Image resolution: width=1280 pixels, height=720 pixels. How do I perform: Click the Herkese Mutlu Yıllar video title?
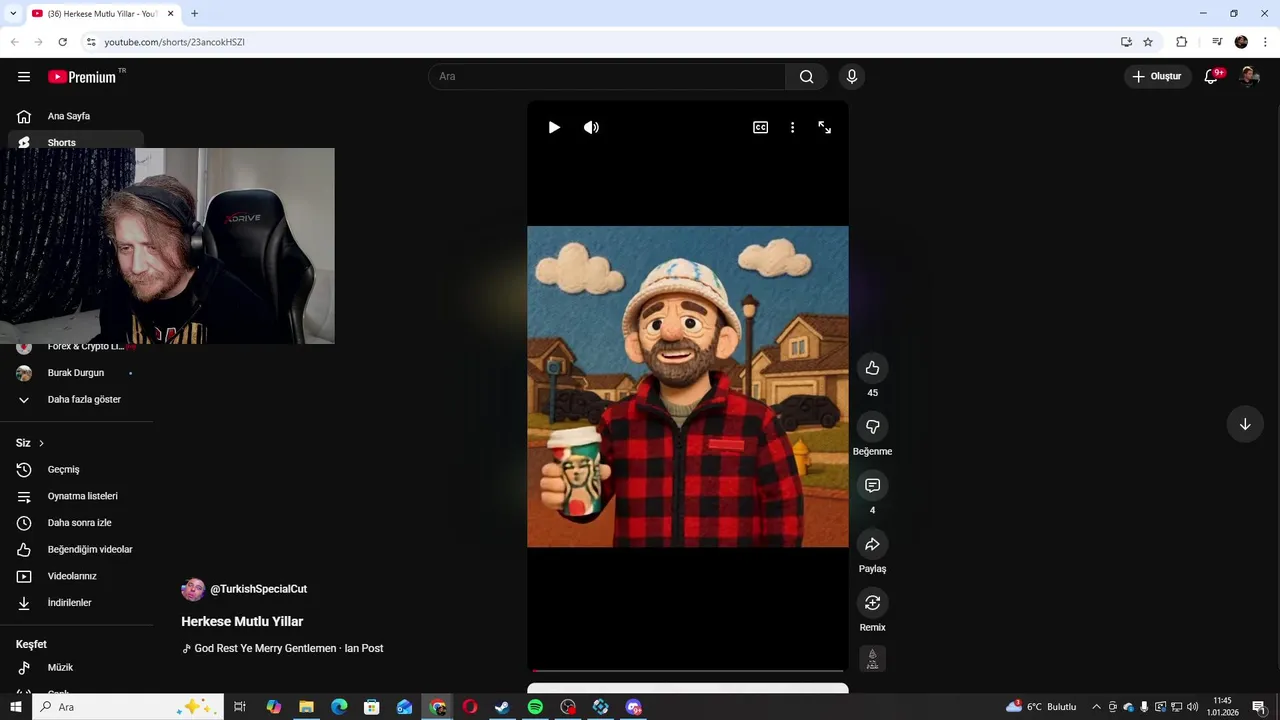coord(242,622)
